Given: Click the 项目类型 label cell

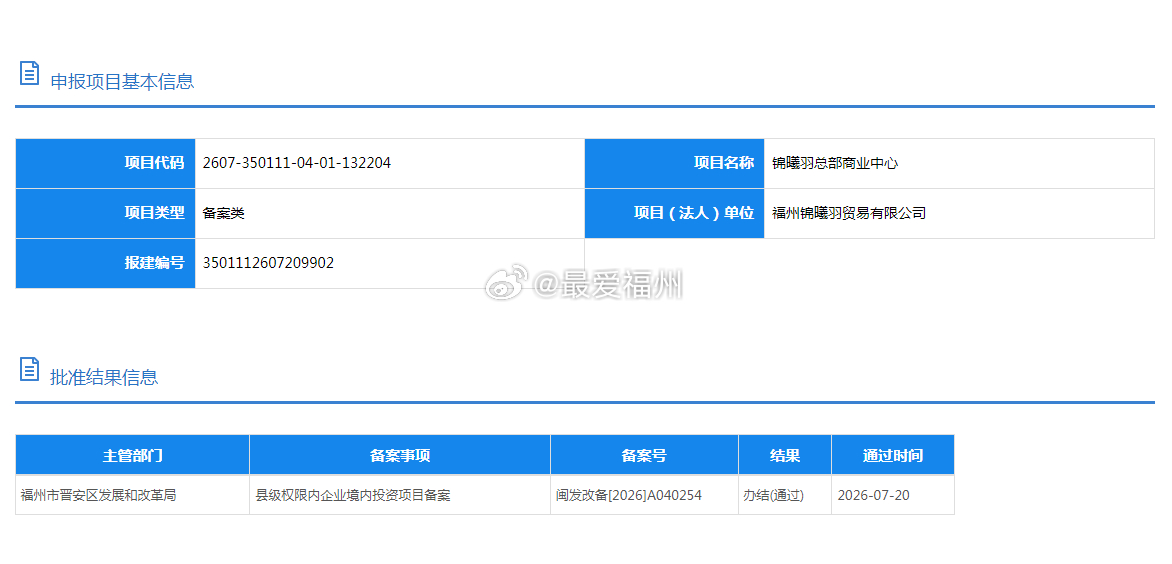Looking at the screenshot, I should coord(105,213).
